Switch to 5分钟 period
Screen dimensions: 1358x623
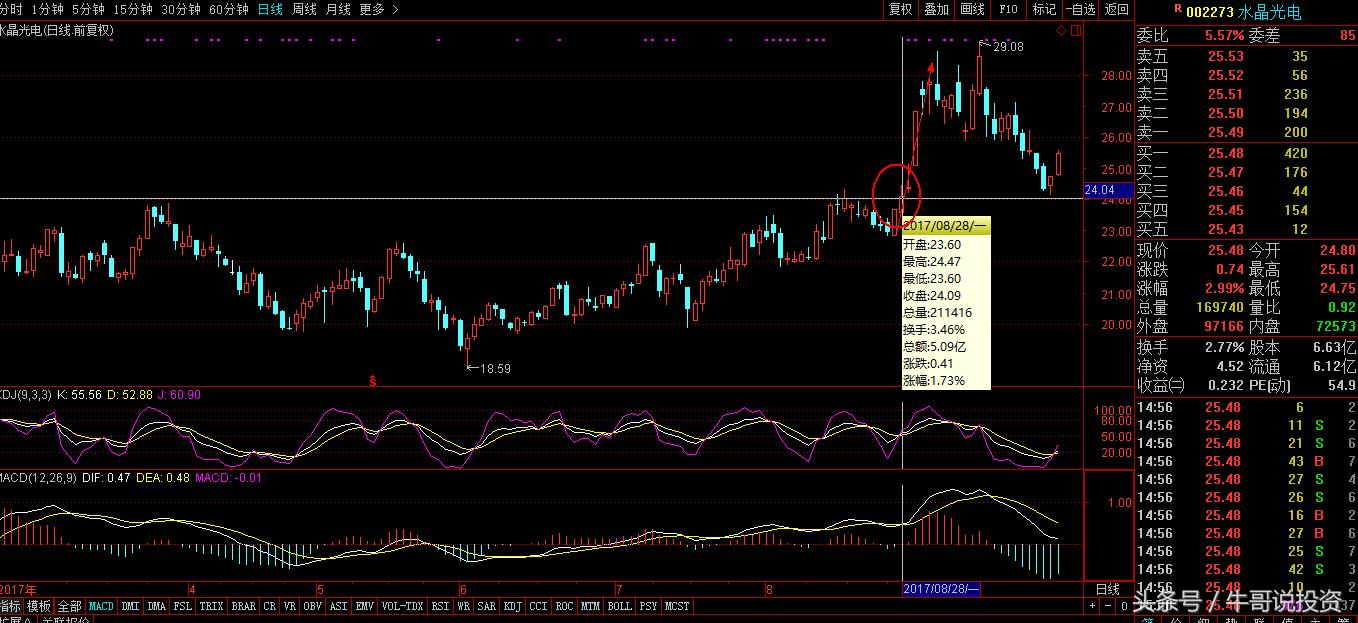click(88, 9)
